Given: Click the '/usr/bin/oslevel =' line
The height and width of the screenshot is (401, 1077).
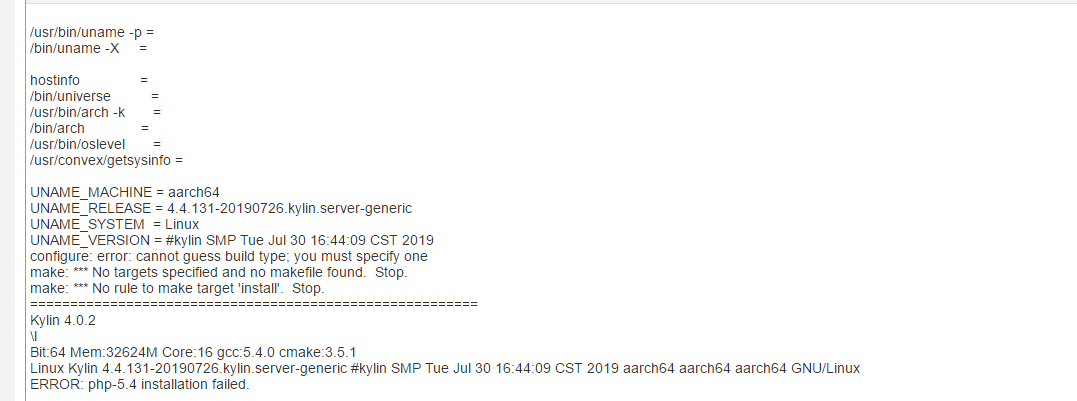Looking at the screenshot, I should click(96, 144).
